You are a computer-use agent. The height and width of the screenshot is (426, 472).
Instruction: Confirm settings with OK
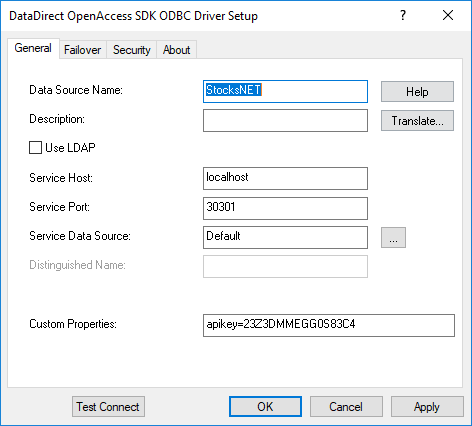265,407
